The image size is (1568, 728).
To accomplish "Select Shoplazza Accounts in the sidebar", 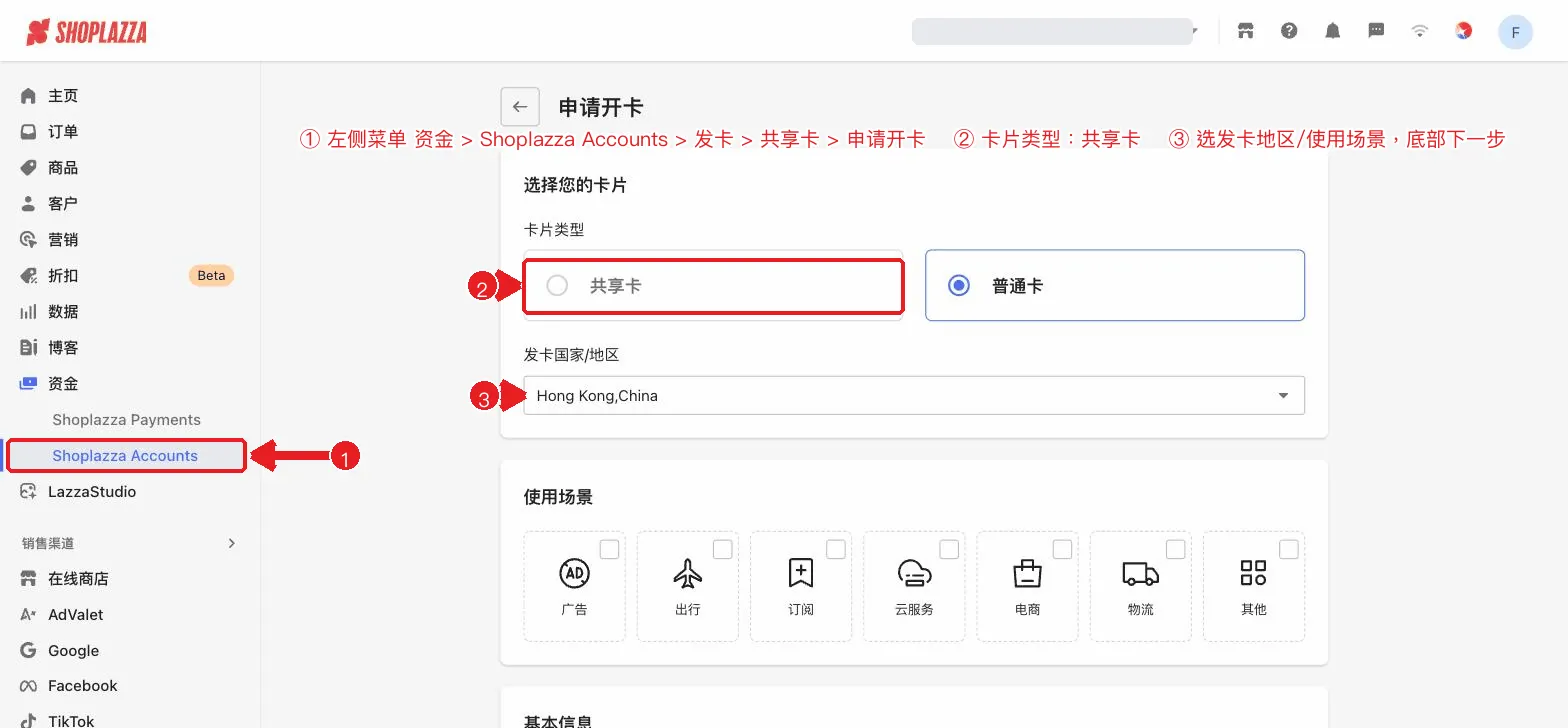I will point(125,456).
